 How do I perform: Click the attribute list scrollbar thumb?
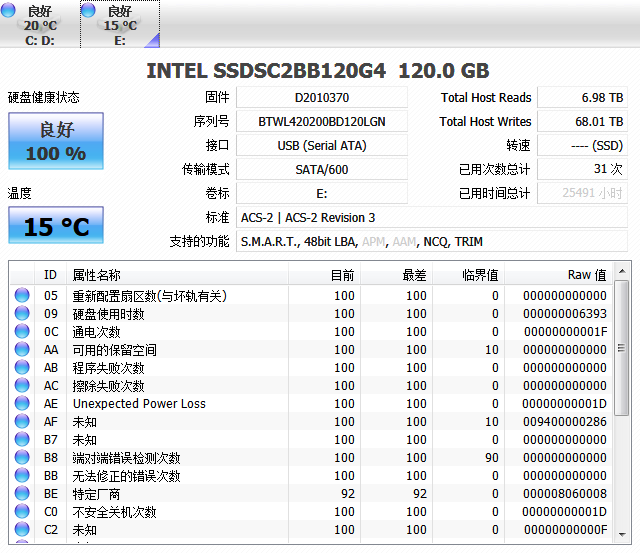click(x=622, y=348)
